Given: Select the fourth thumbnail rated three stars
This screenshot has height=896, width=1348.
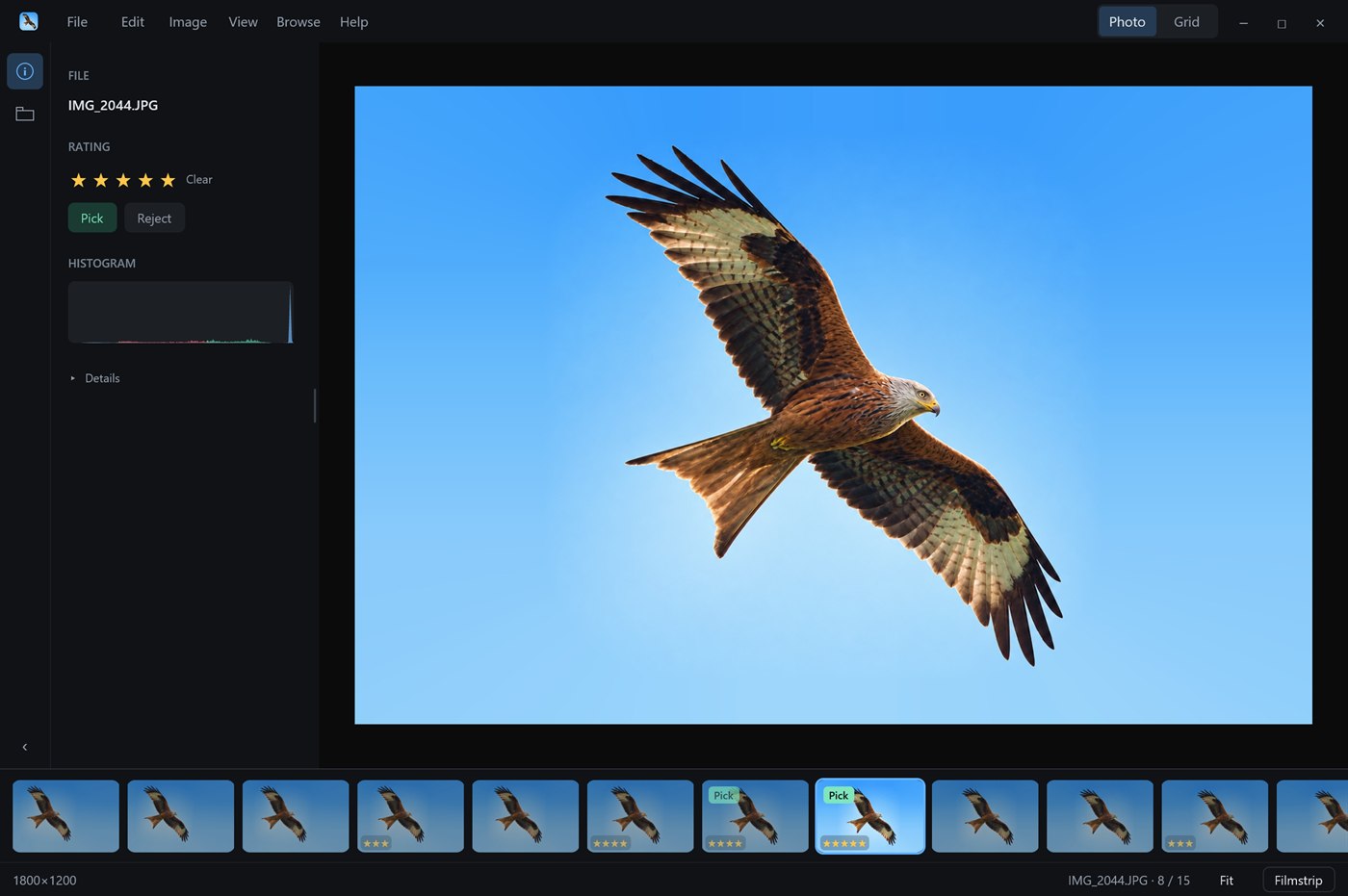Looking at the screenshot, I should (x=410, y=816).
